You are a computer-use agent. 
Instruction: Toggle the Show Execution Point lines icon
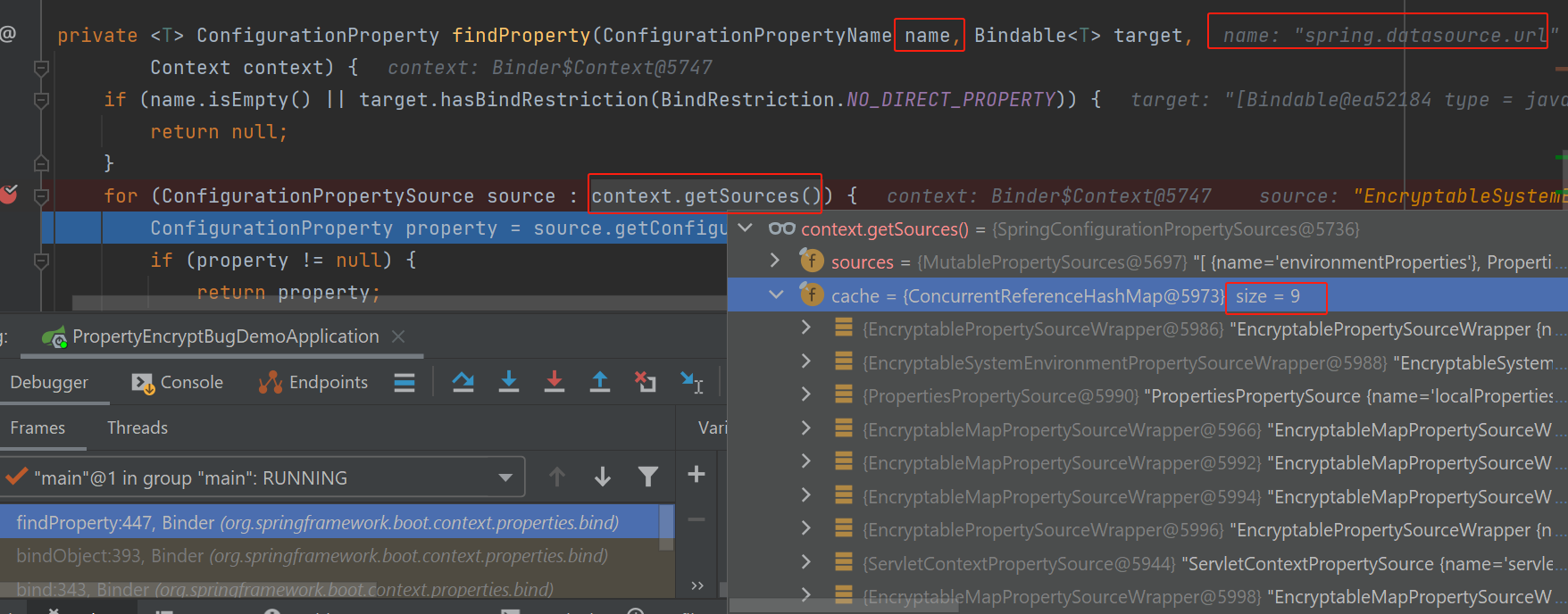[x=405, y=383]
